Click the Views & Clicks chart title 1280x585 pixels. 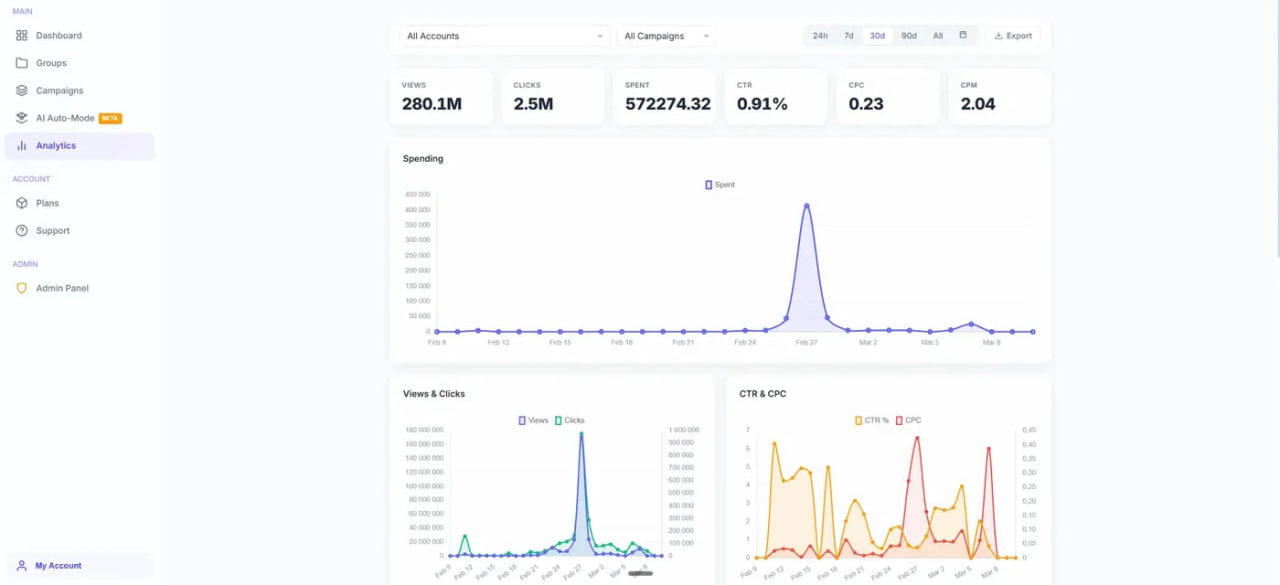[x=434, y=394]
